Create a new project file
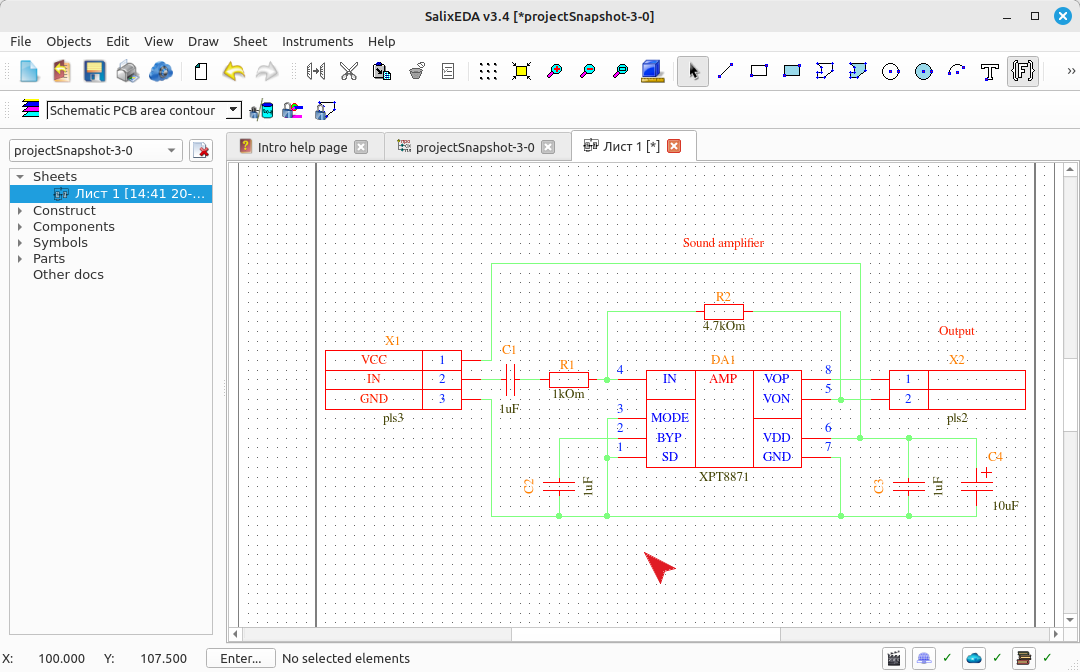Image resolution: width=1080 pixels, height=672 pixels. [x=29, y=71]
